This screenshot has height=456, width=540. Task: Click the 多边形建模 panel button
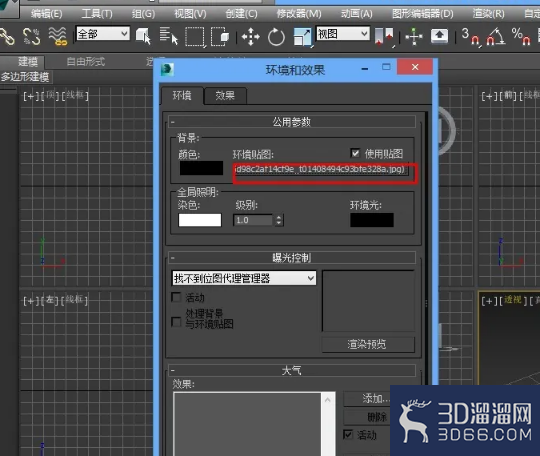(25, 77)
